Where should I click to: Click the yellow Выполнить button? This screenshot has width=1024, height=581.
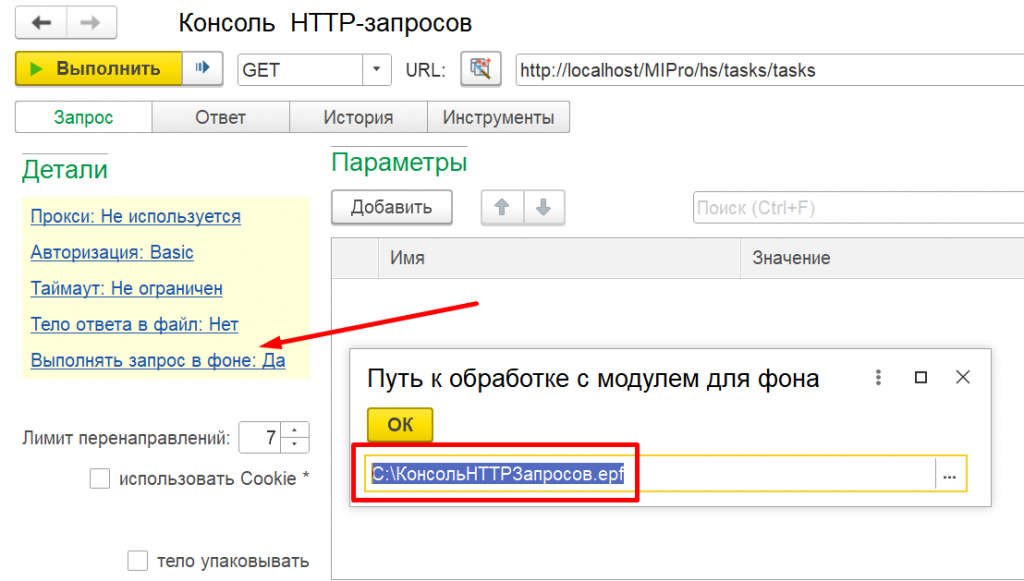pyautogui.click(x=99, y=69)
